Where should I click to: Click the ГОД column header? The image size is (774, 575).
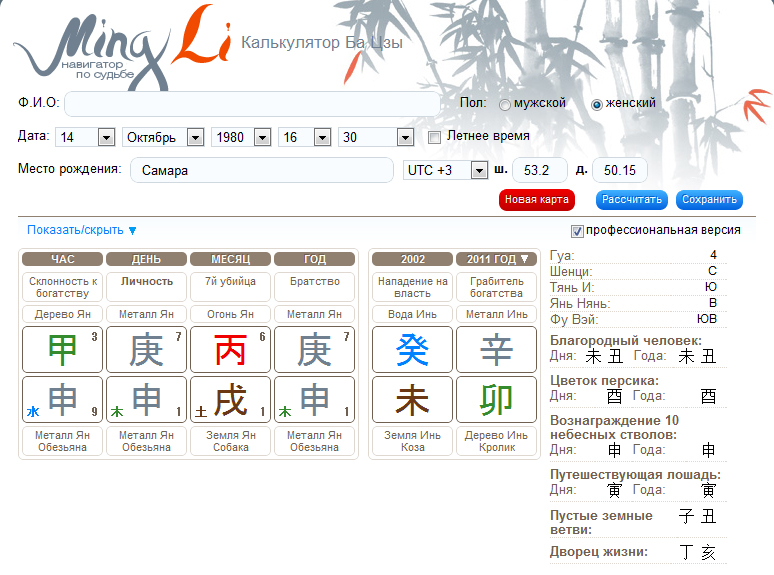point(314,259)
